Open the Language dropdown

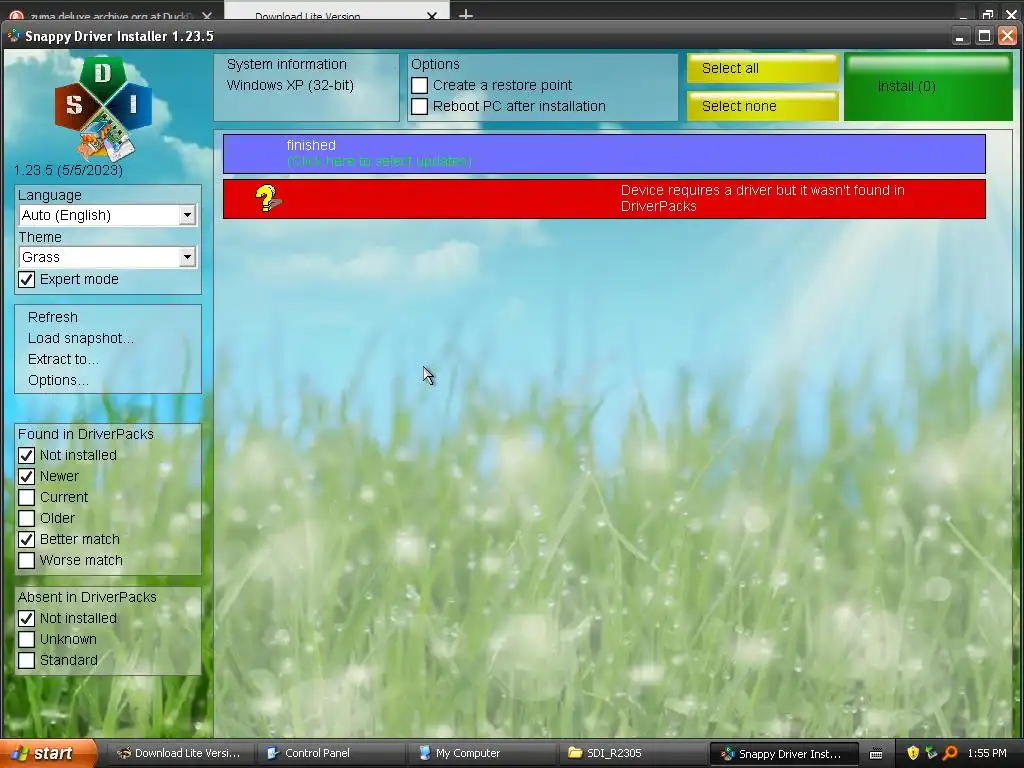108,215
